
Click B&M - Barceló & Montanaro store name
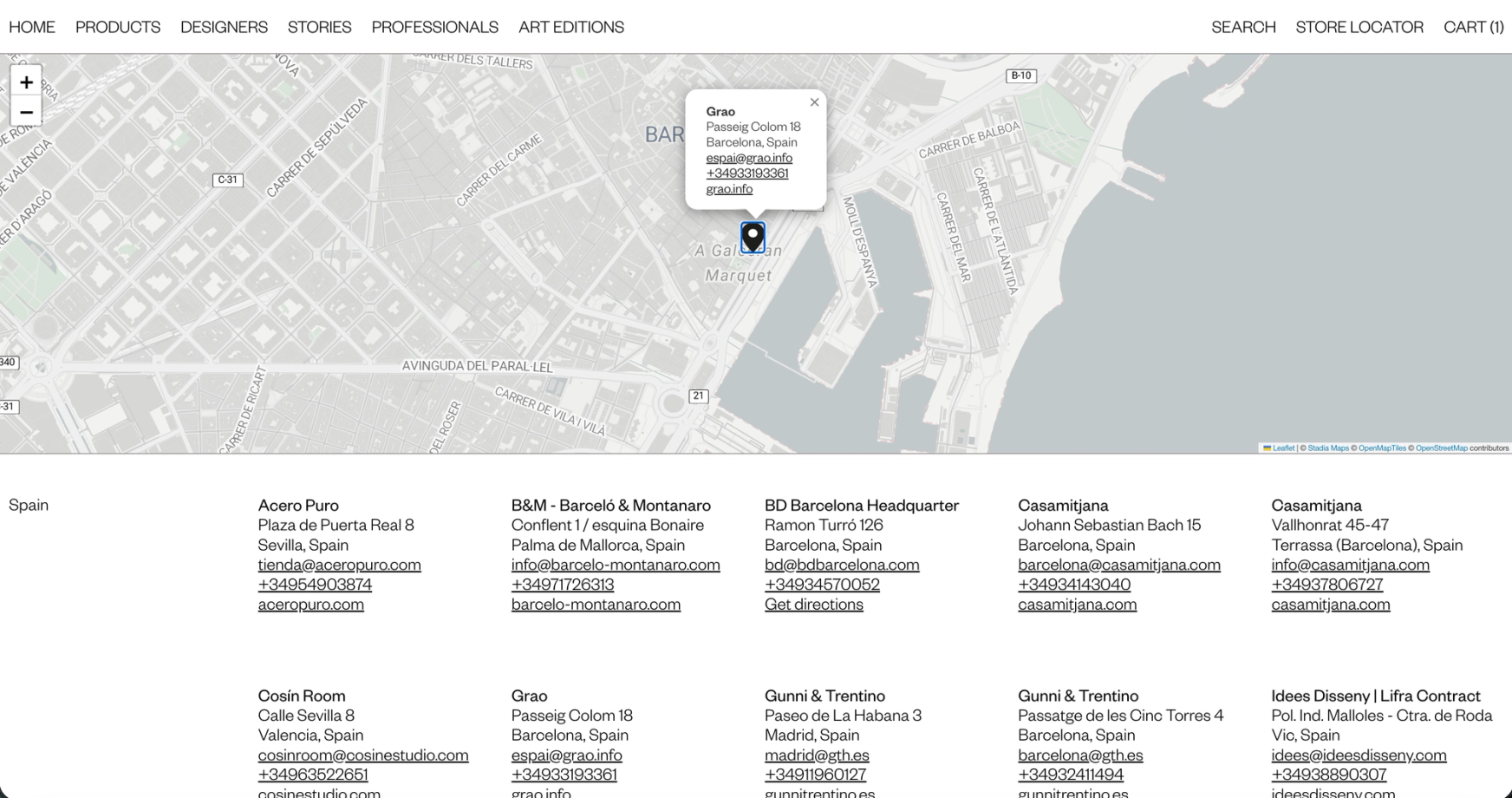pyautogui.click(x=611, y=506)
